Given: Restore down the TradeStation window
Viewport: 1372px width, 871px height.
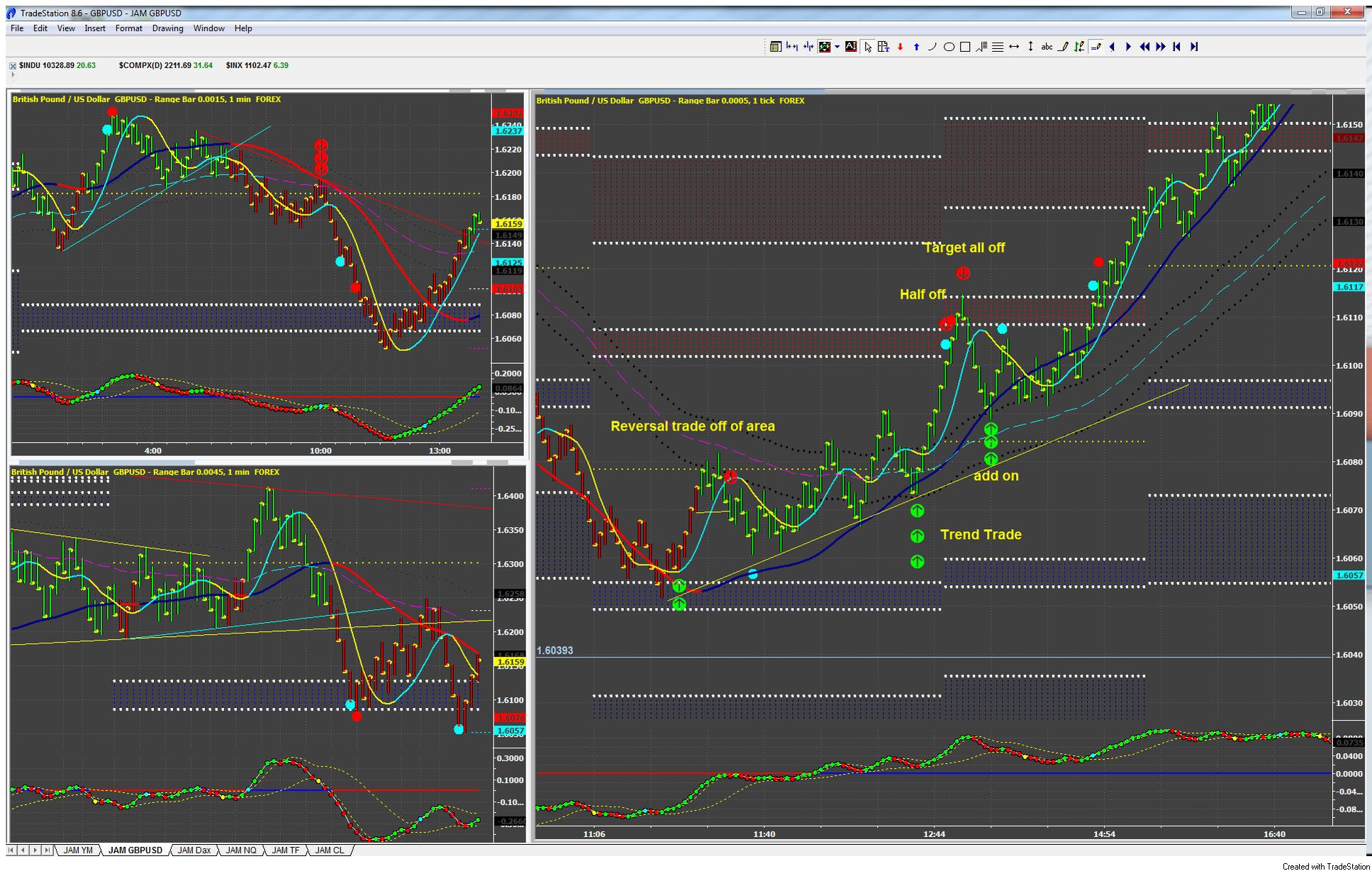Looking at the screenshot, I should 1321,12.
